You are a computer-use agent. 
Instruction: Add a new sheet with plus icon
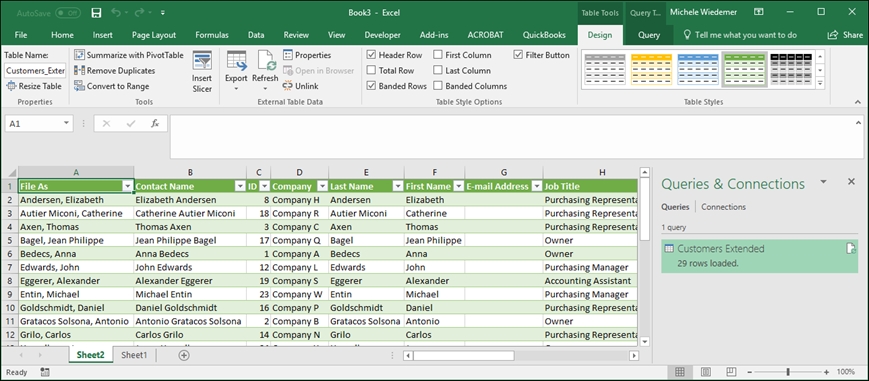[x=184, y=355]
